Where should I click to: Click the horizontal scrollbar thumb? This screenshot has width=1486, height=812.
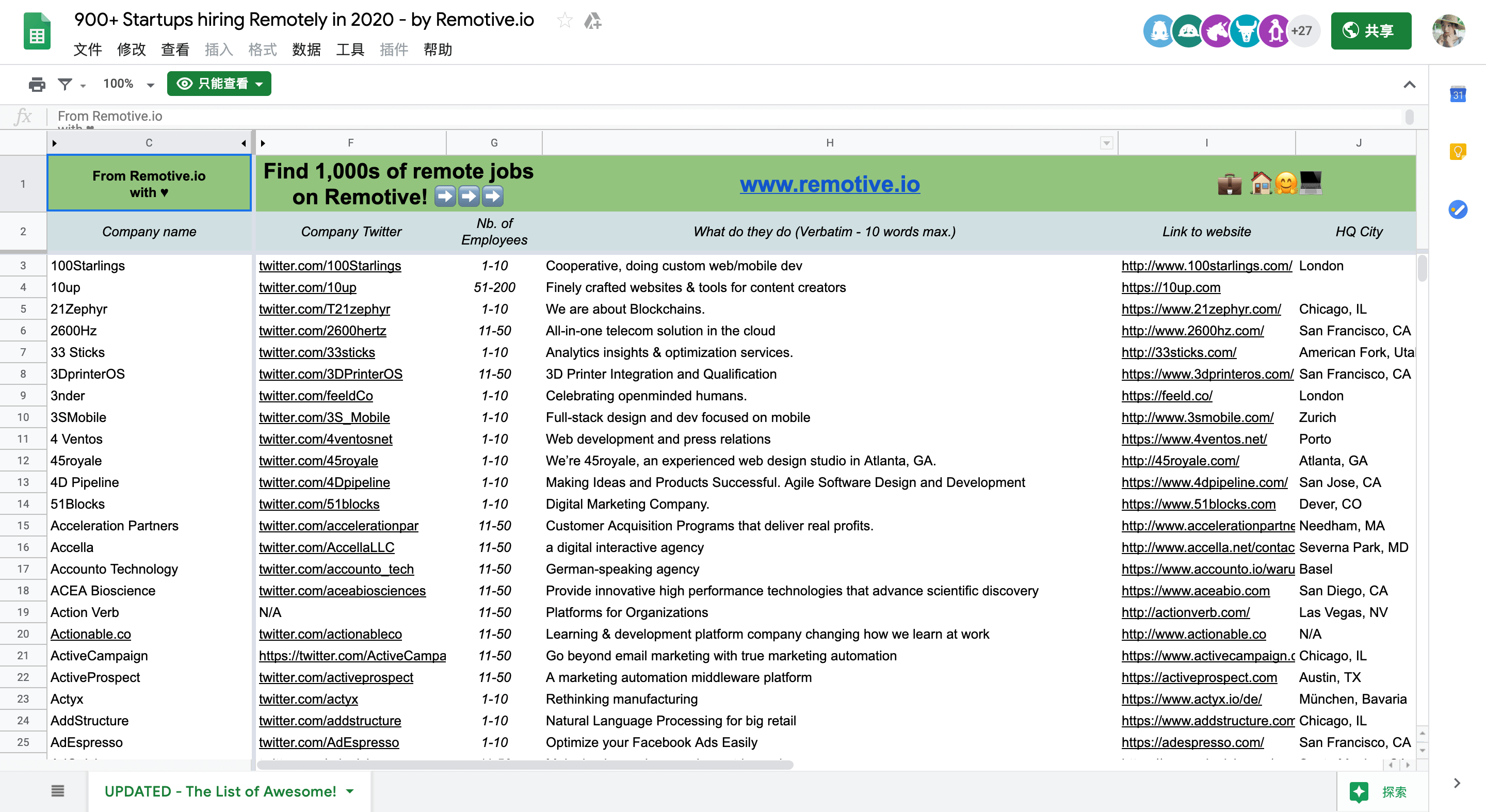[525, 765]
